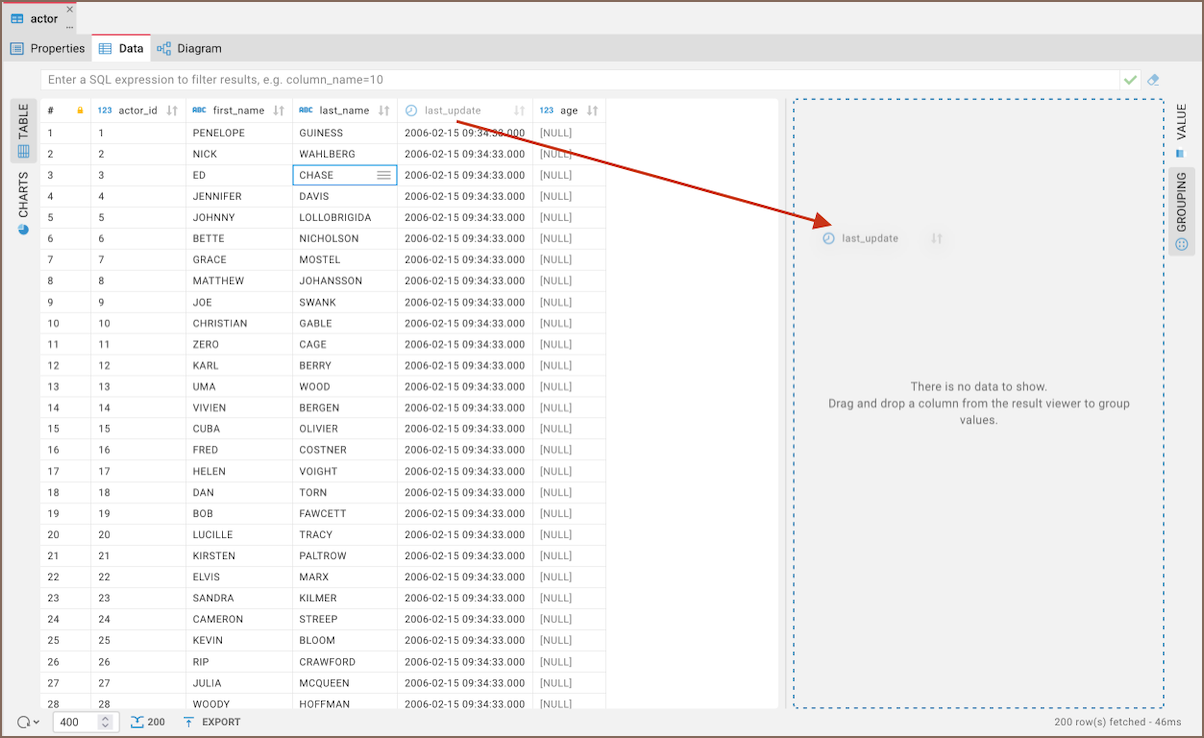Click the SQL filter expression input field
This screenshot has height=738, width=1204.
(x=580, y=80)
